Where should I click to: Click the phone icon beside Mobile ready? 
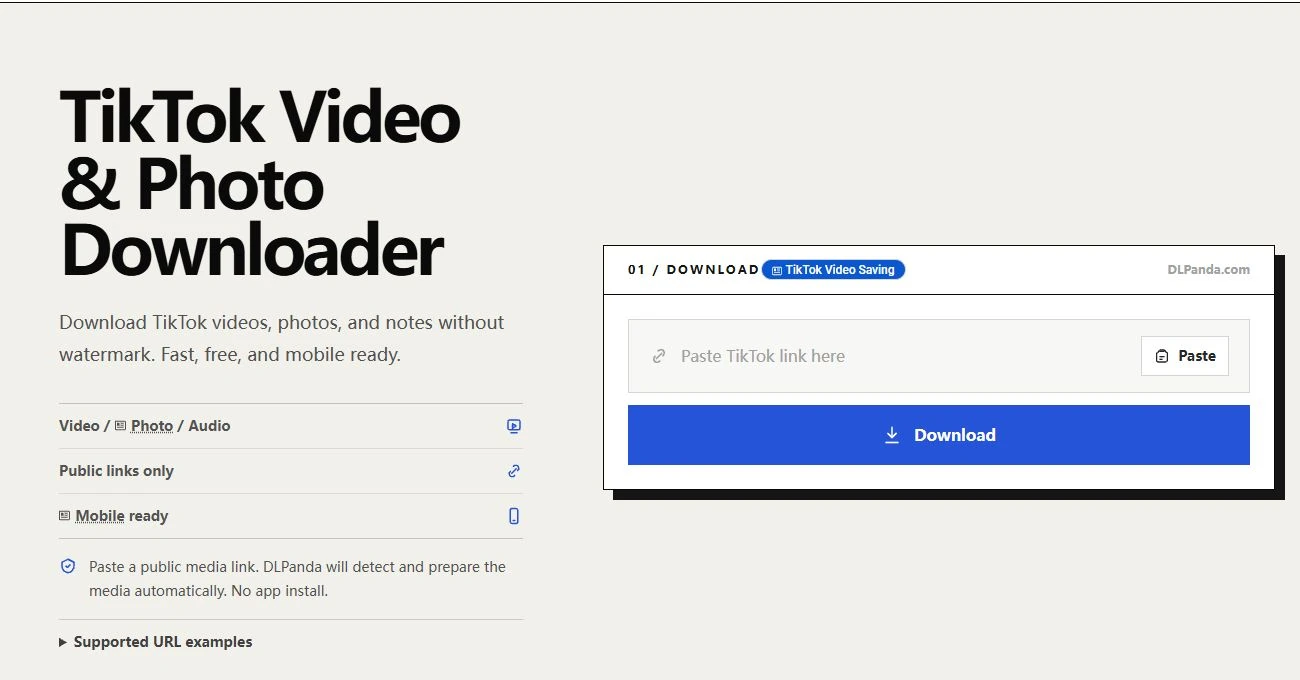[514, 516]
